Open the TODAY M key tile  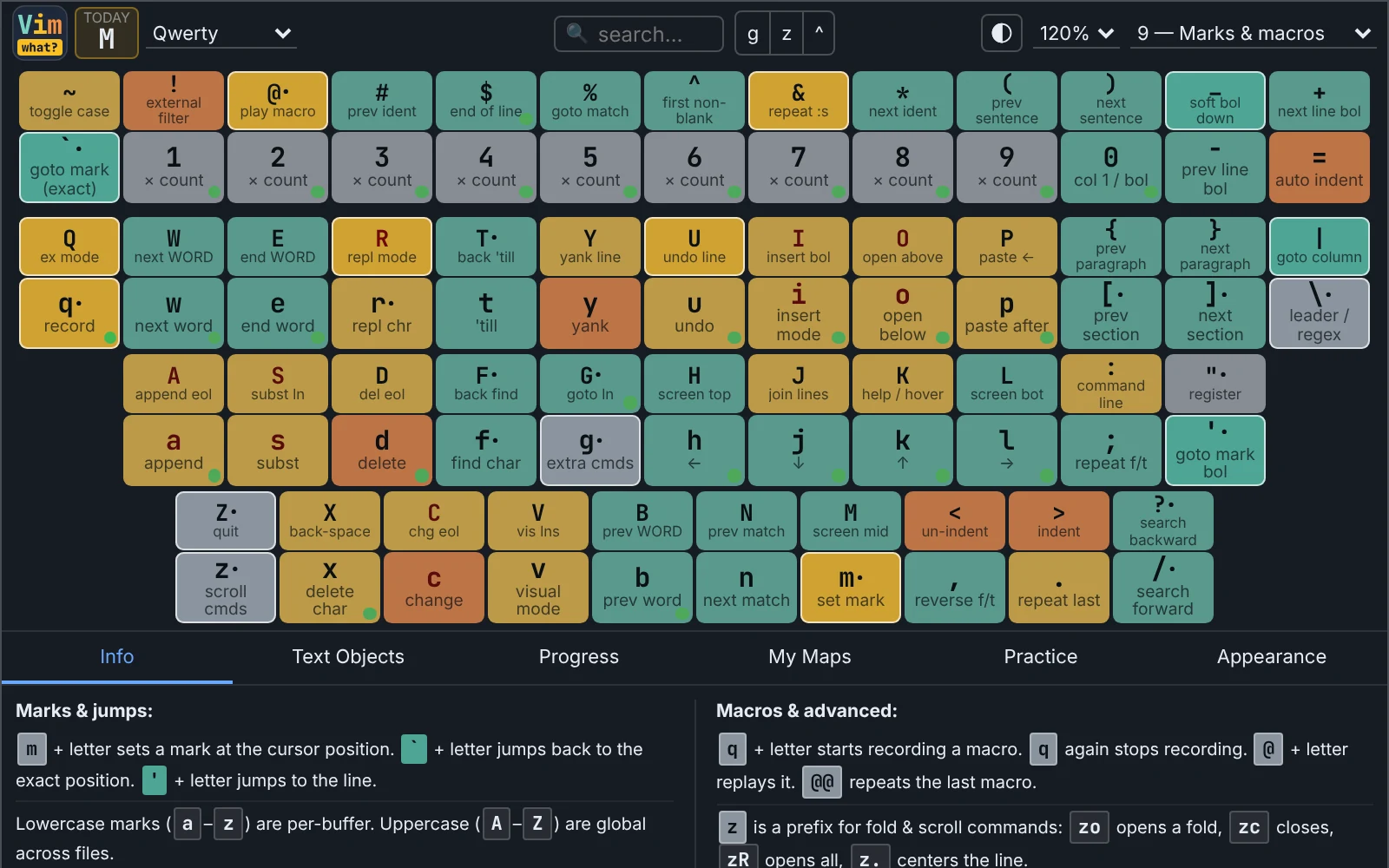click(x=107, y=33)
